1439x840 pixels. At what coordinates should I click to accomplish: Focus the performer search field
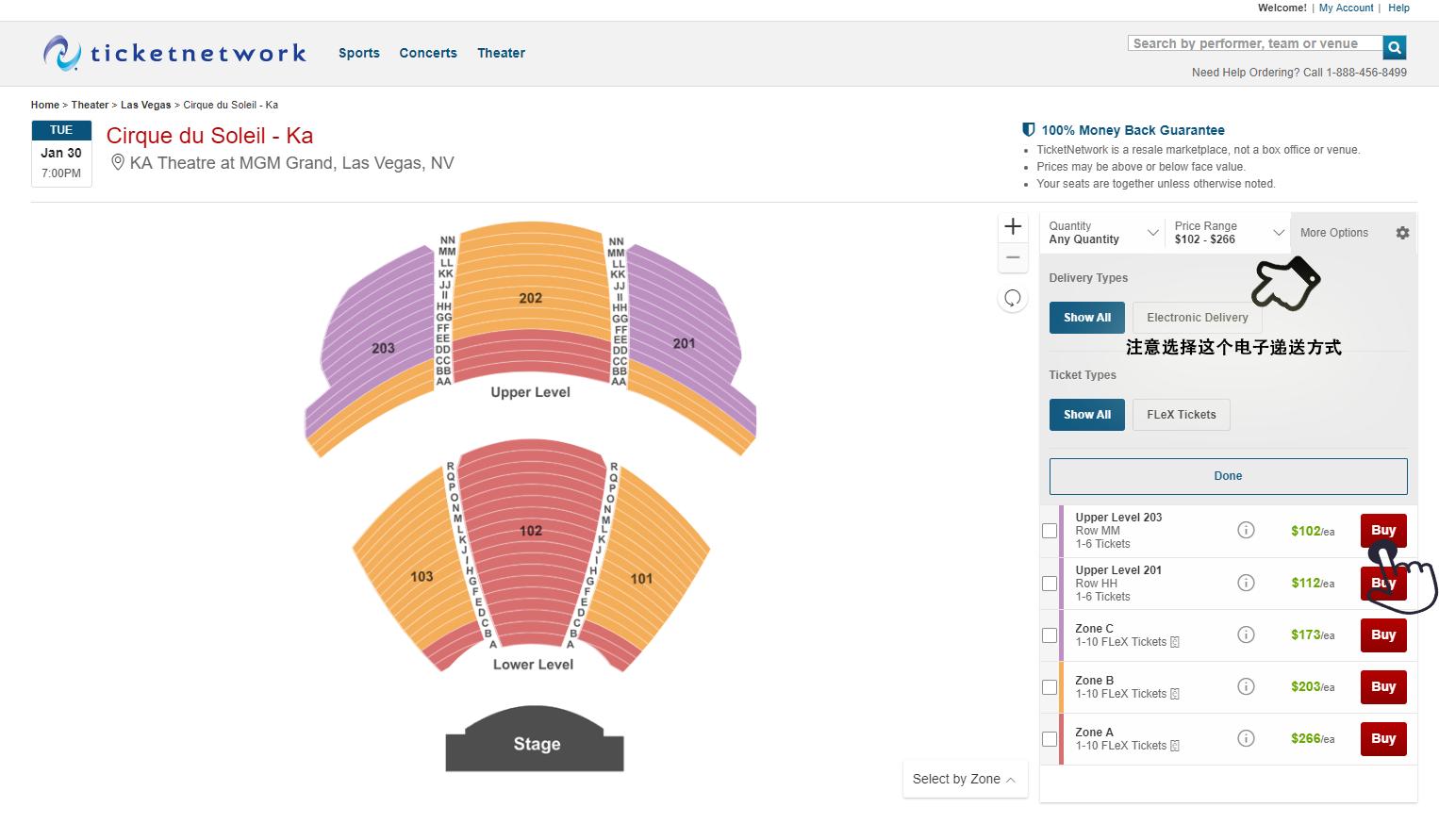pyautogui.click(x=1254, y=43)
